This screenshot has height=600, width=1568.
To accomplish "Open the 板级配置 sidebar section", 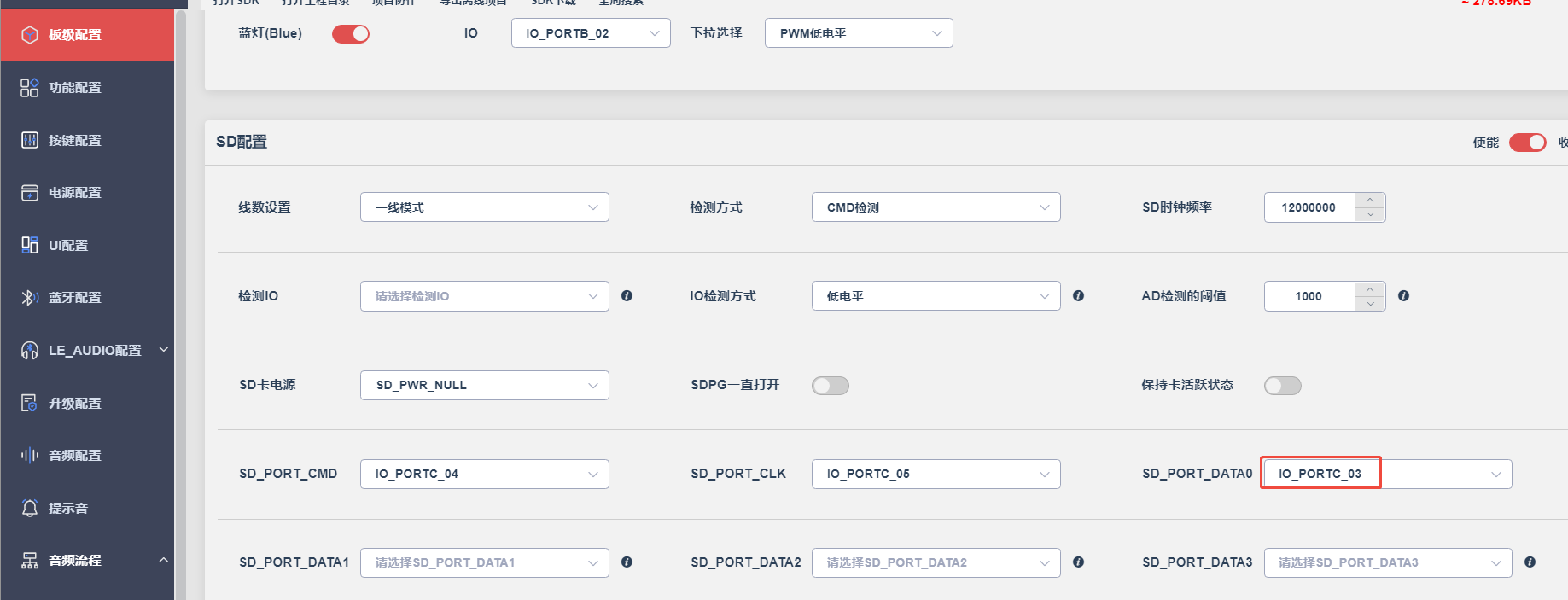I will point(87,35).
